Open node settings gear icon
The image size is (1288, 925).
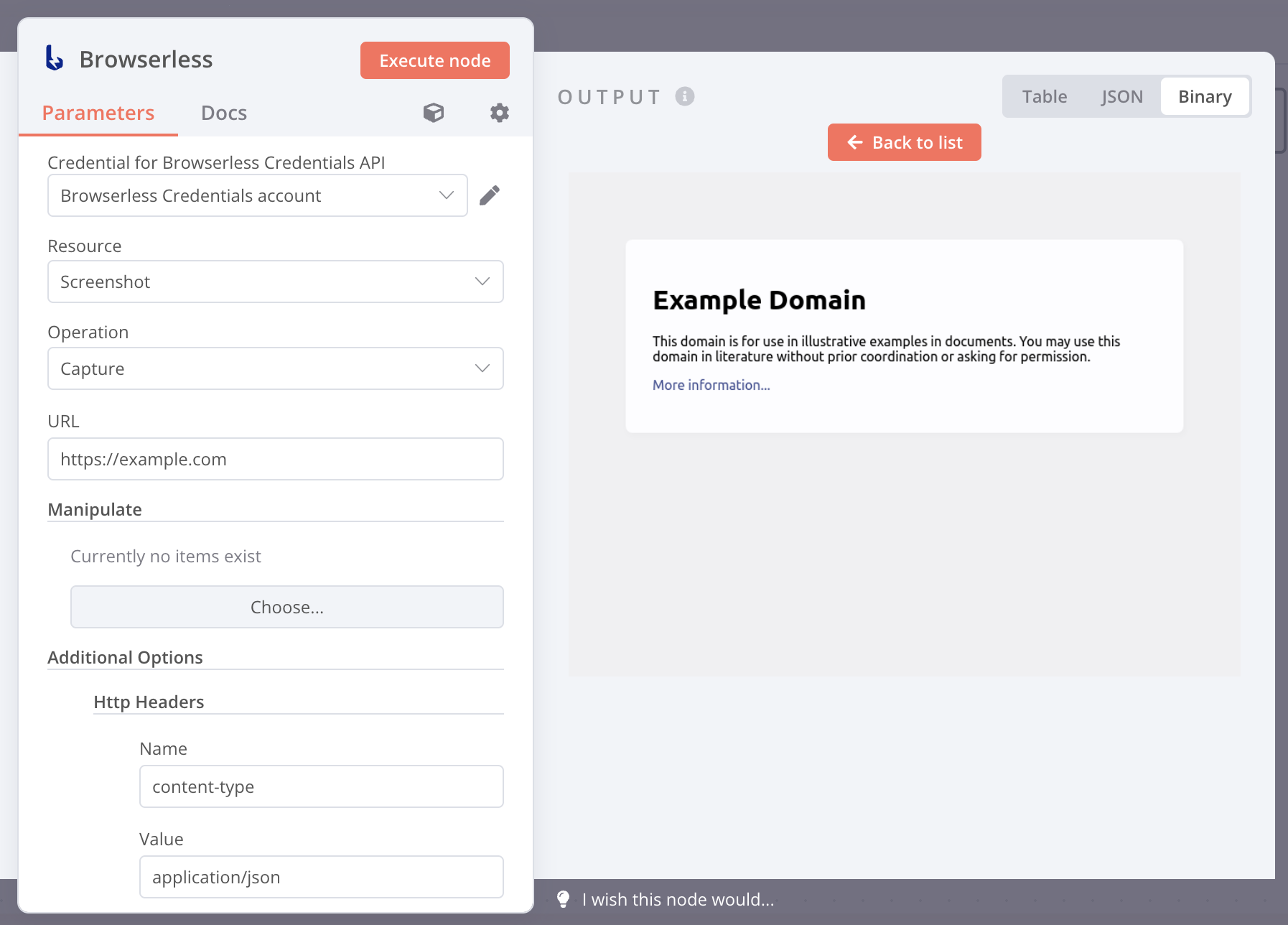(x=500, y=113)
